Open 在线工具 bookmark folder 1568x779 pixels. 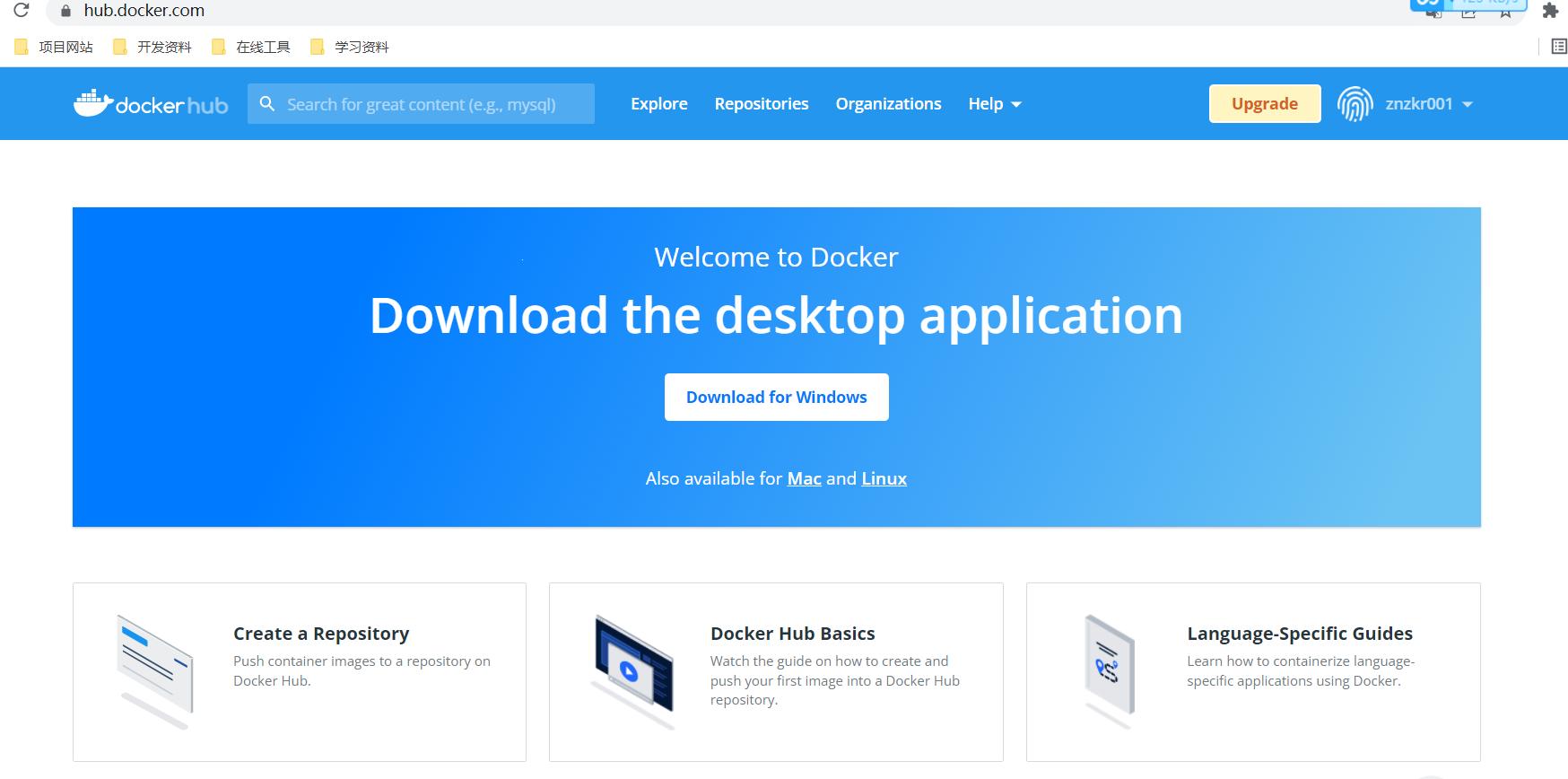click(251, 47)
